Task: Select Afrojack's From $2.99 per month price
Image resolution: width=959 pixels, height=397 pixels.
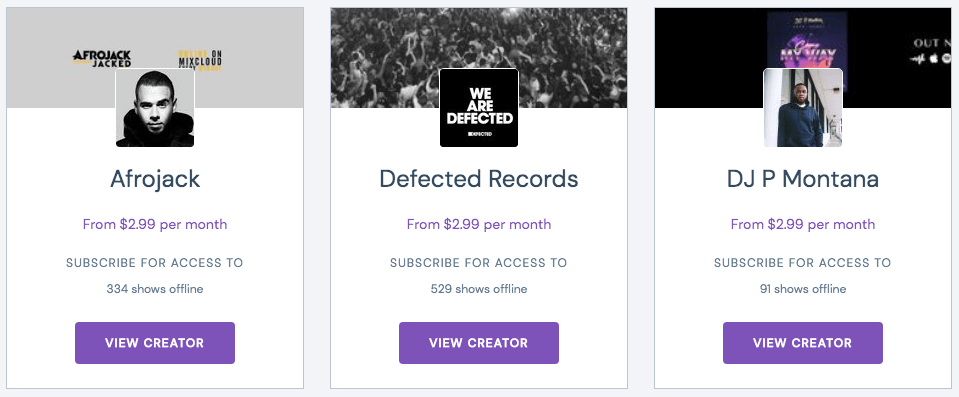Action: click(x=155, y=224)
